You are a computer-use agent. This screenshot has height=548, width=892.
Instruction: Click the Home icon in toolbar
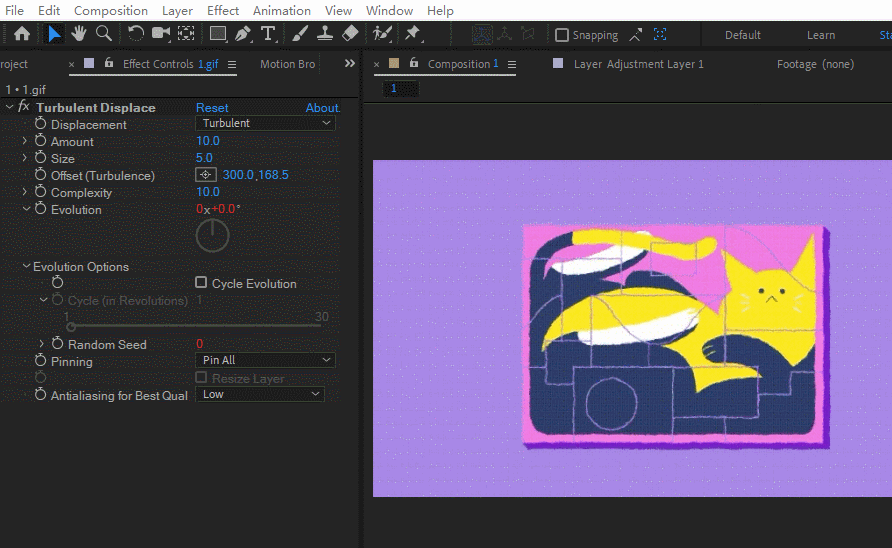(22, 34)
